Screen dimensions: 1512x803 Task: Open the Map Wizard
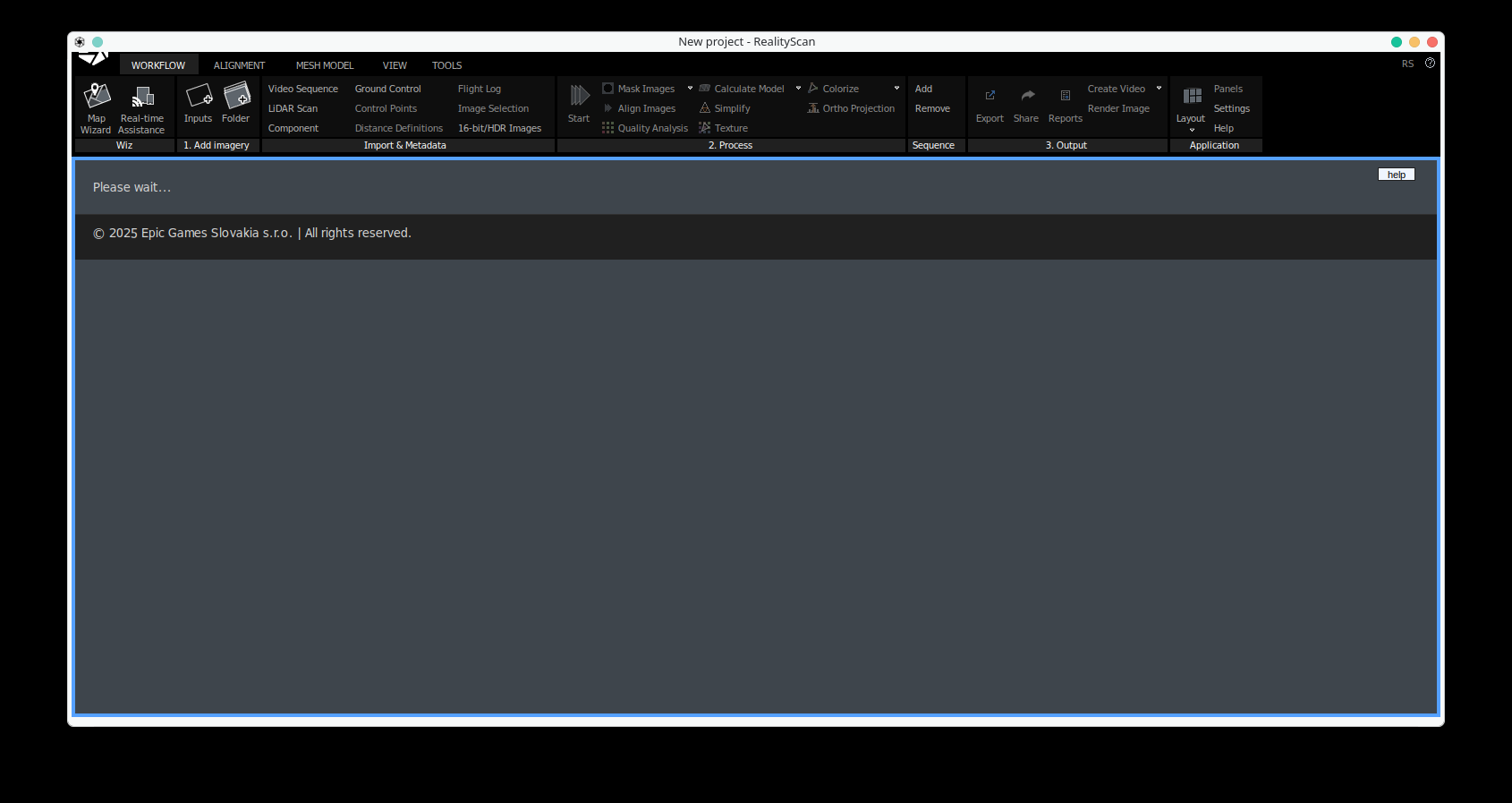pyautogui.click(x=96, y=108)
